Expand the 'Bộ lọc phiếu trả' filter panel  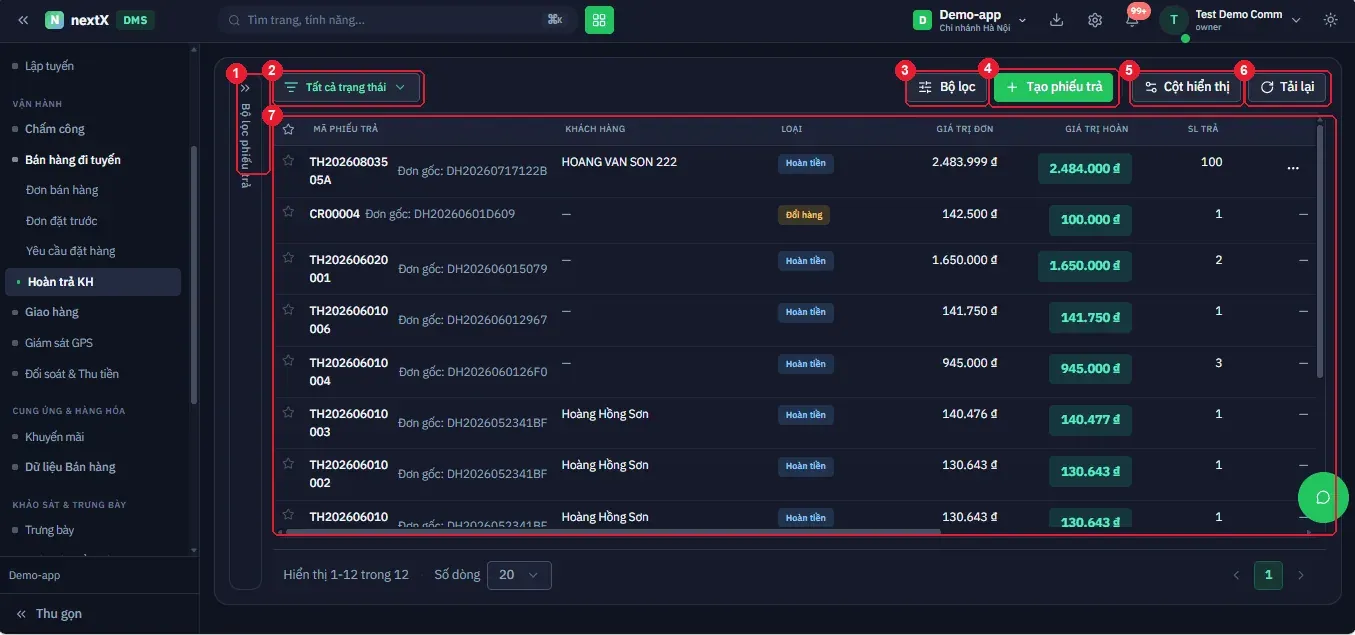coord(245,88)
